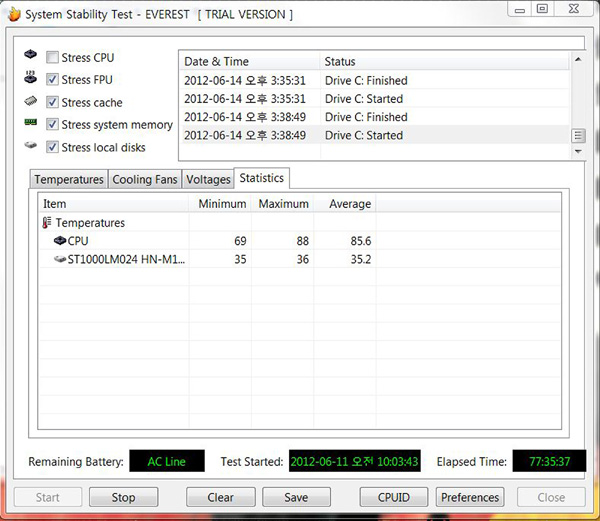Enable the Stress CPU checkbox
This screenshot has height=521, width=600.
coord(52,57)
